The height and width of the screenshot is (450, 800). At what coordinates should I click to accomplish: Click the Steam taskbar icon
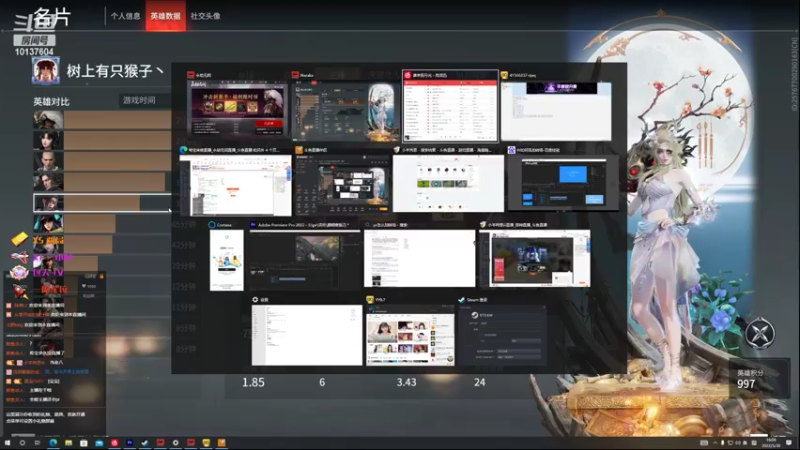[x=145, y=443]
